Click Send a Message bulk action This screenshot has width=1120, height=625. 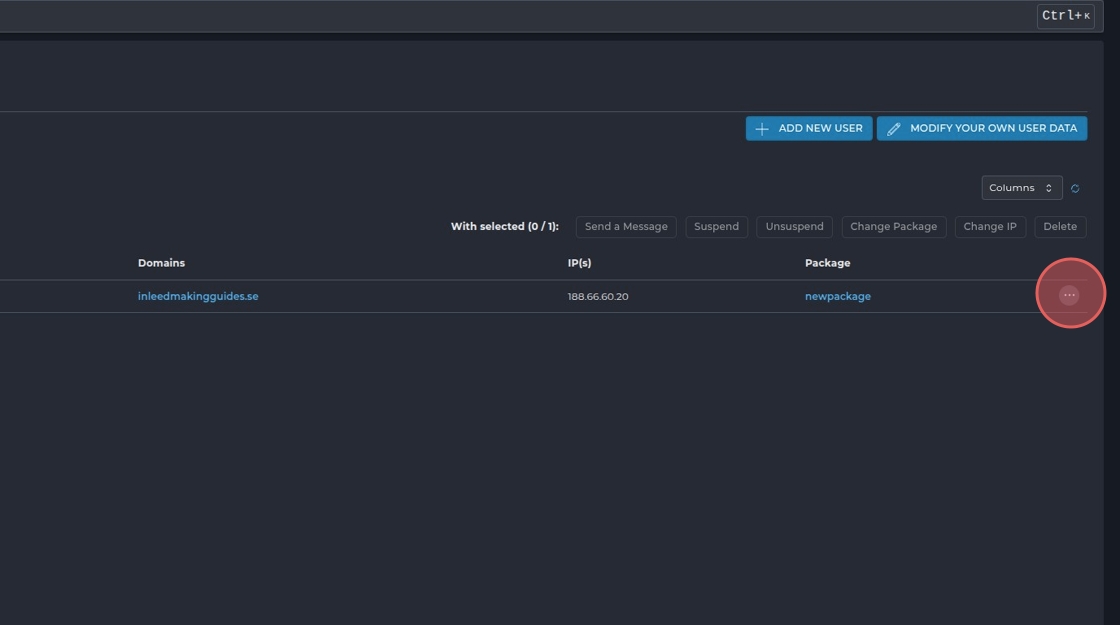pyautogui.click(x=626, y=226)
